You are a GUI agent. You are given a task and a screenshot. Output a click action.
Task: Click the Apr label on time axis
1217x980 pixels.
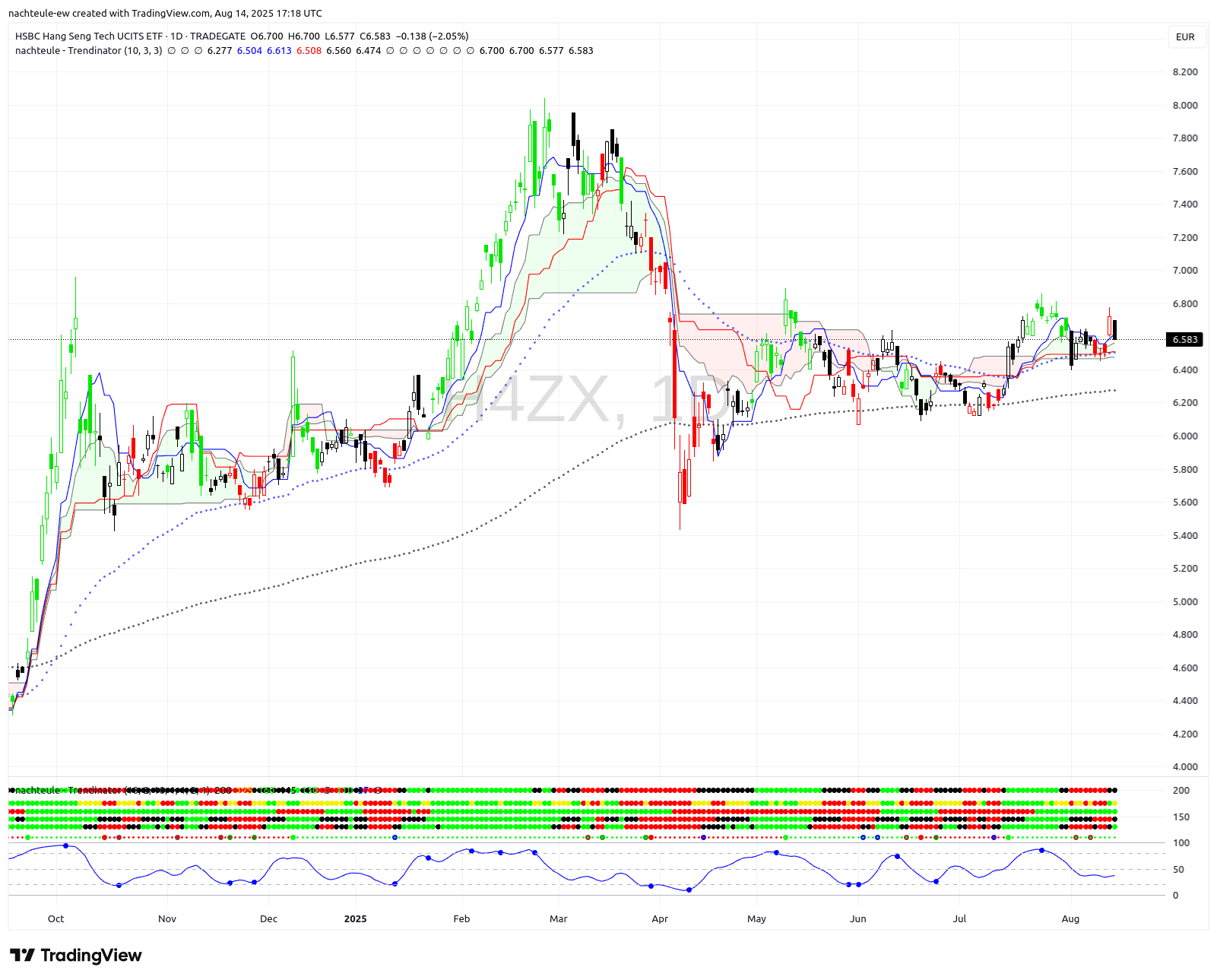(660, 918)
